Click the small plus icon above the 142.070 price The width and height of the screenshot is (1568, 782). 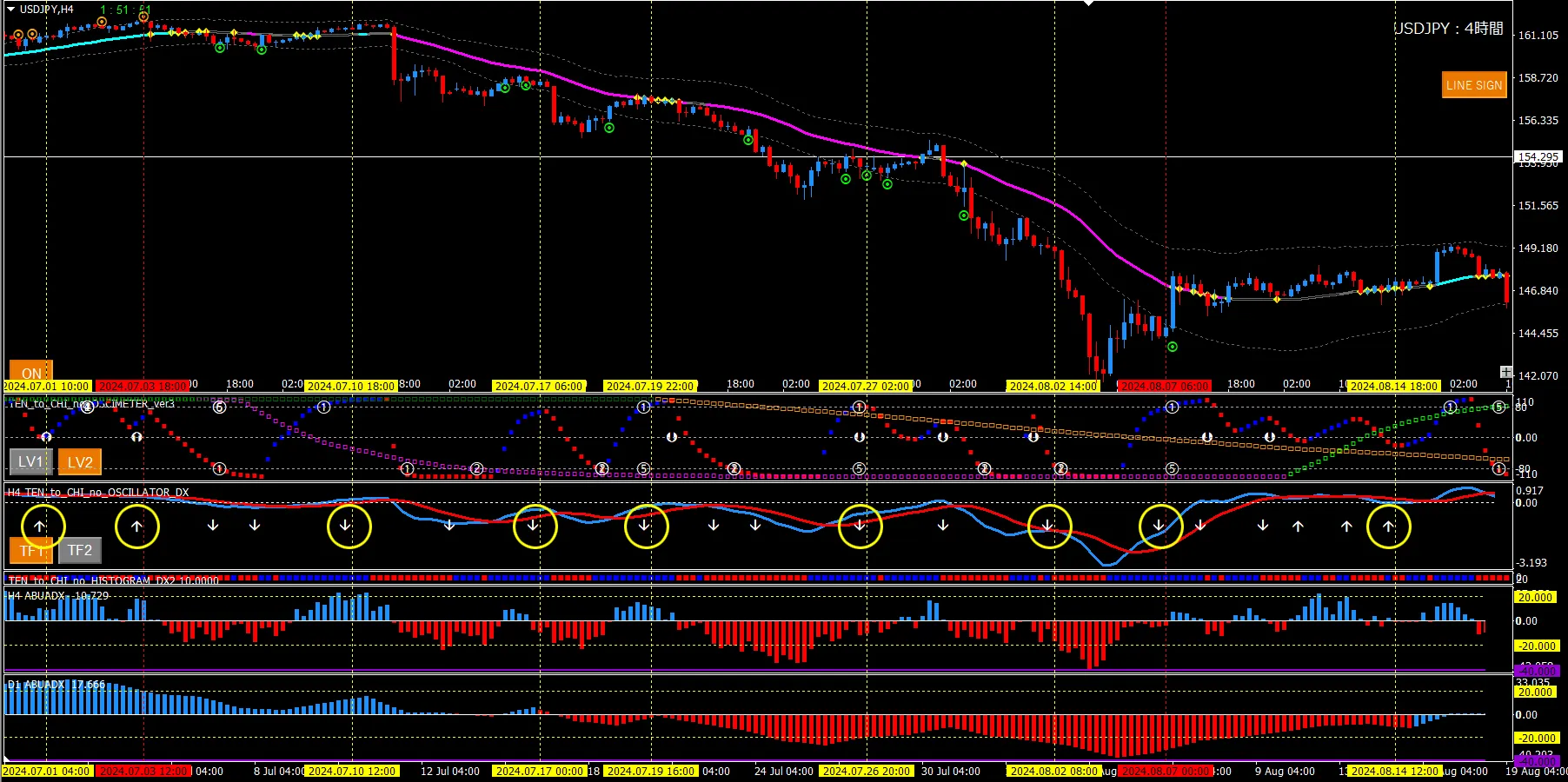pyautogui.click(x=1505, y=372)
